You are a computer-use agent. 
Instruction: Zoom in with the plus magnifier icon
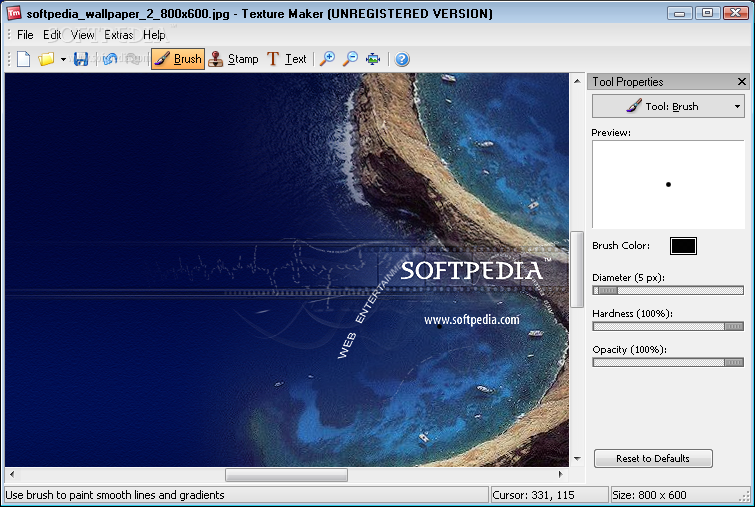pos(327,59)
